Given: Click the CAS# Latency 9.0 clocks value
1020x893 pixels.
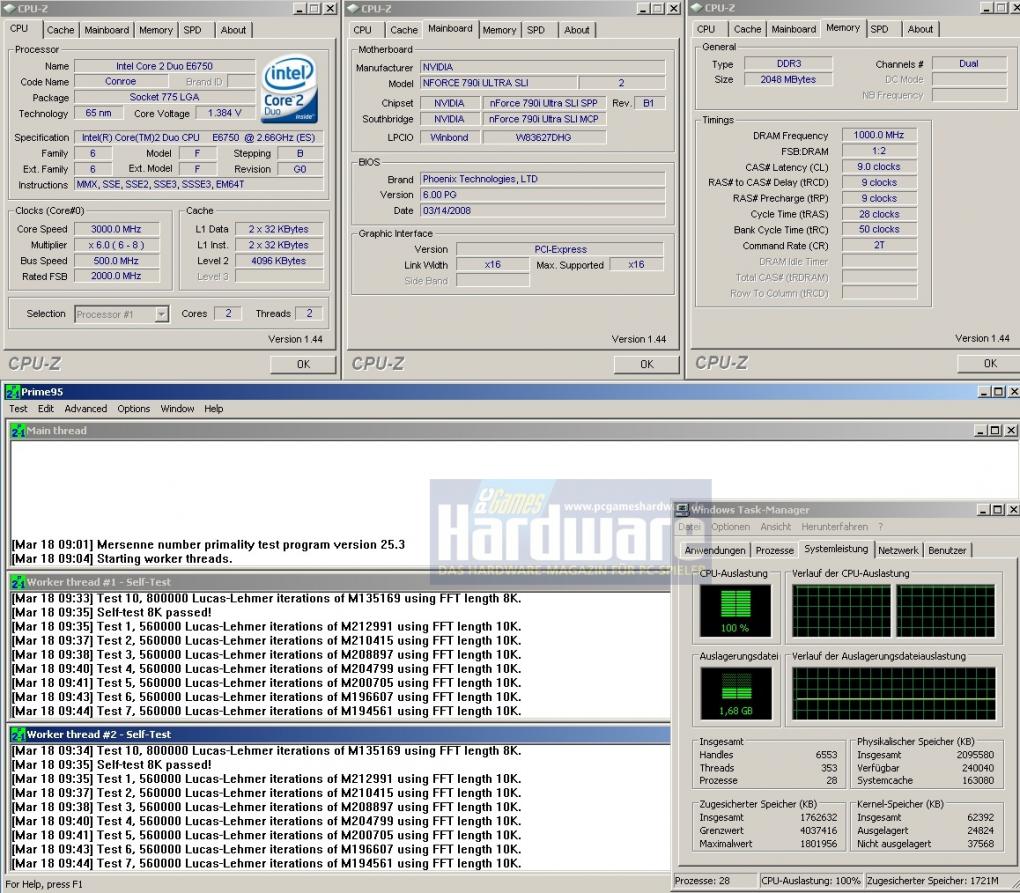Looking at the screenshot, I should point(879,167).
